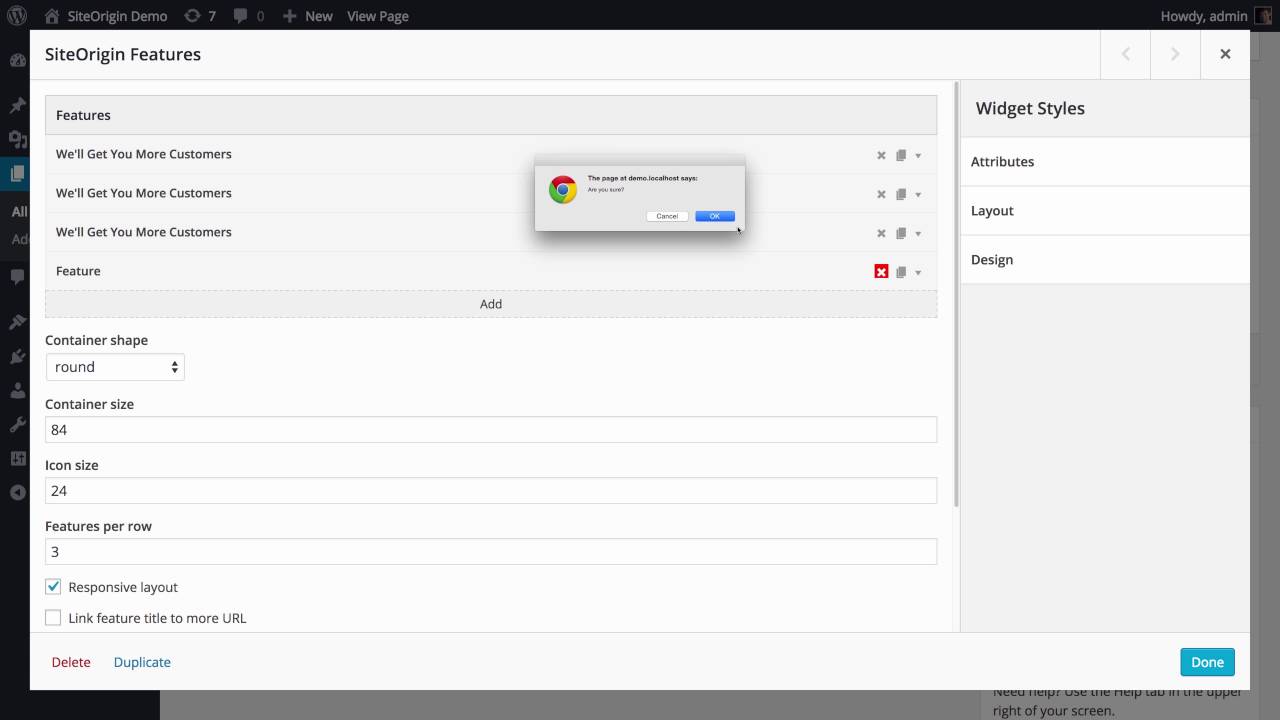Click red delete X on Feature row

click(x=881, y=271)
